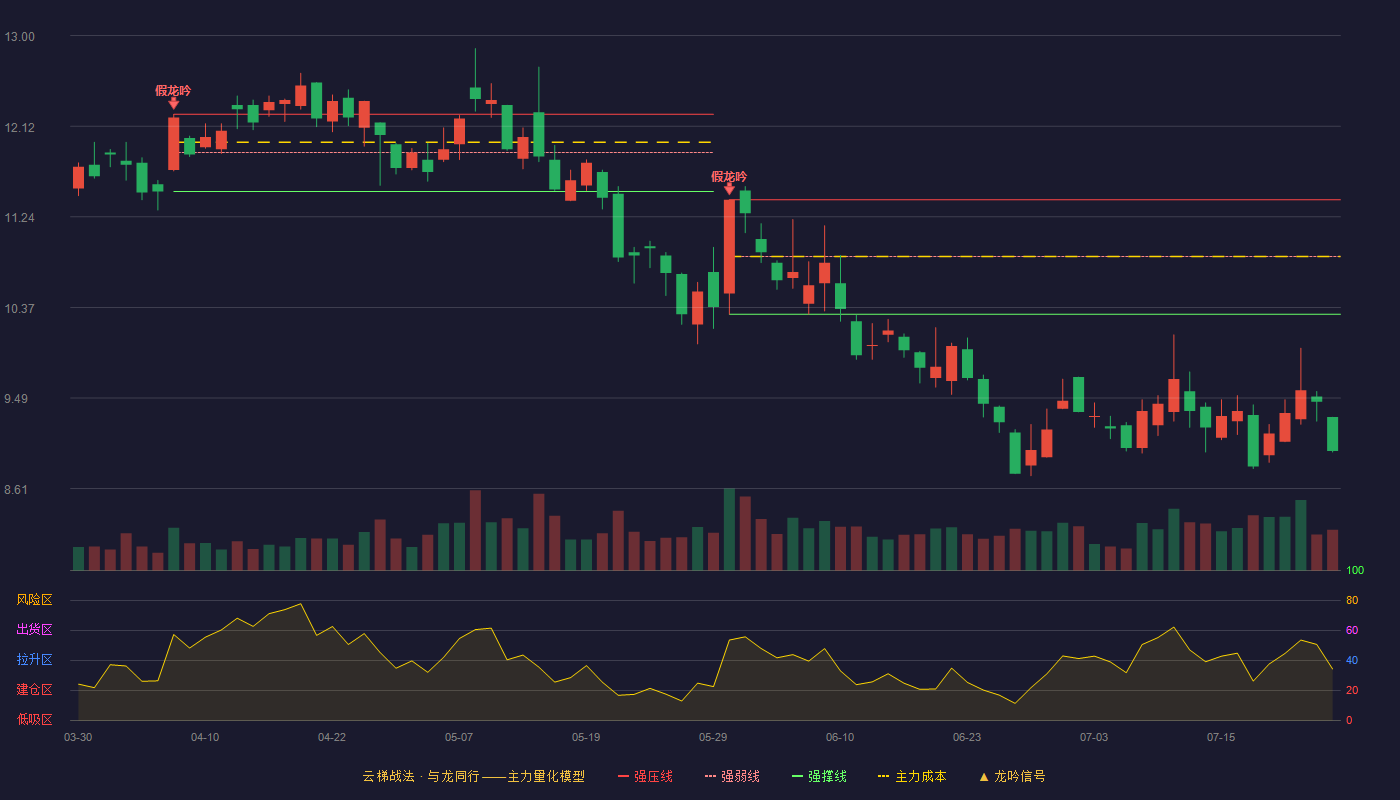Click the 低吸区 zone label
The height and width of the screenshot is (800, 1400).
pos(34,719)
